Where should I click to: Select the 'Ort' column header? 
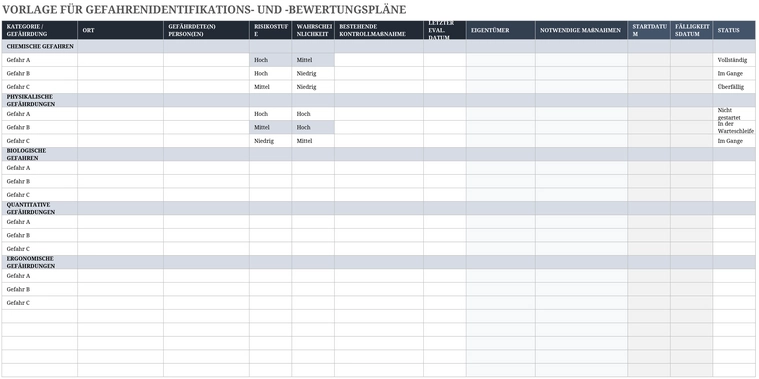click(121, 30)
